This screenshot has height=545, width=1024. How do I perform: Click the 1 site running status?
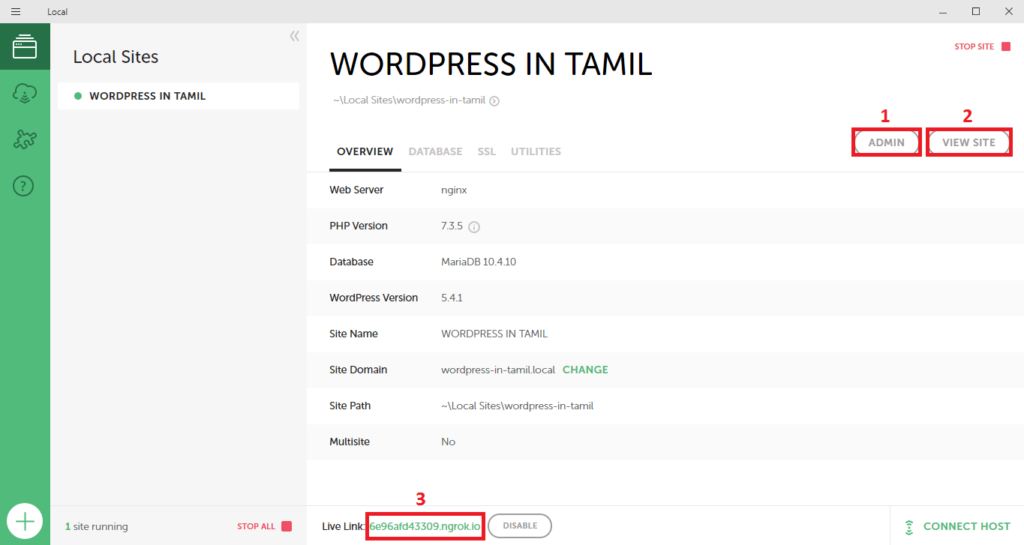[x=97, y=526]
